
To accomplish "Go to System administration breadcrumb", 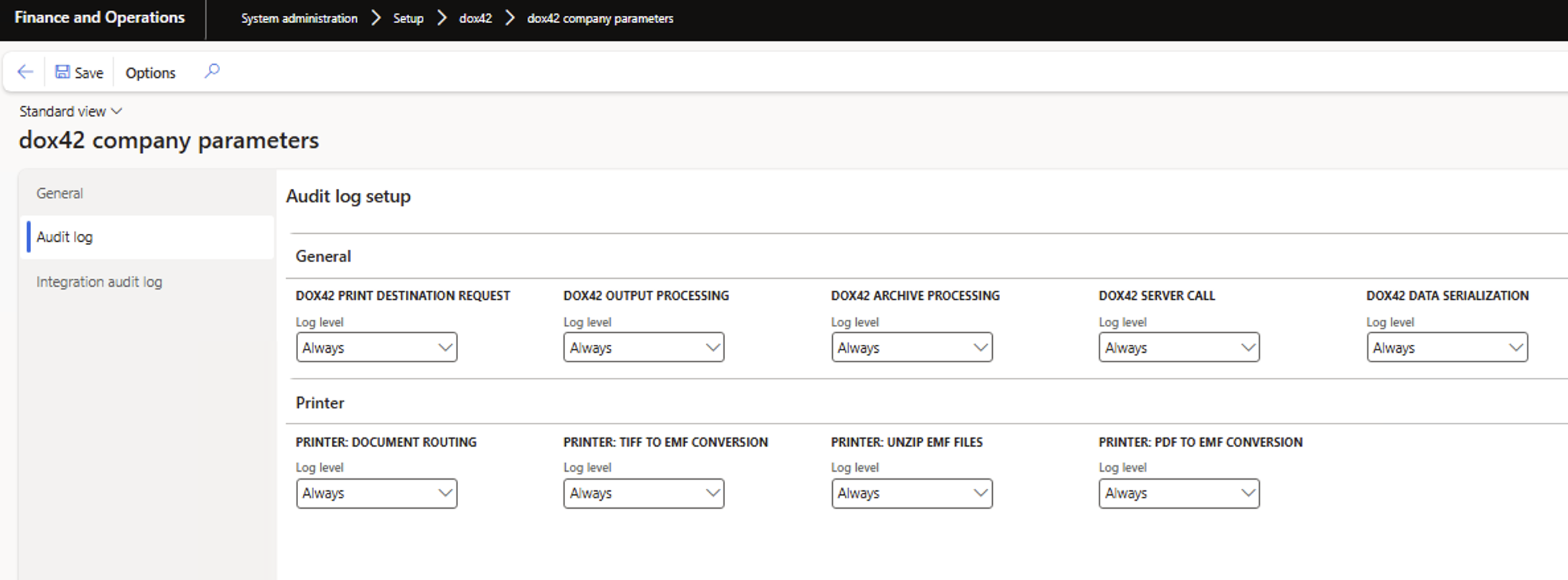I will [x=299, y=18].
